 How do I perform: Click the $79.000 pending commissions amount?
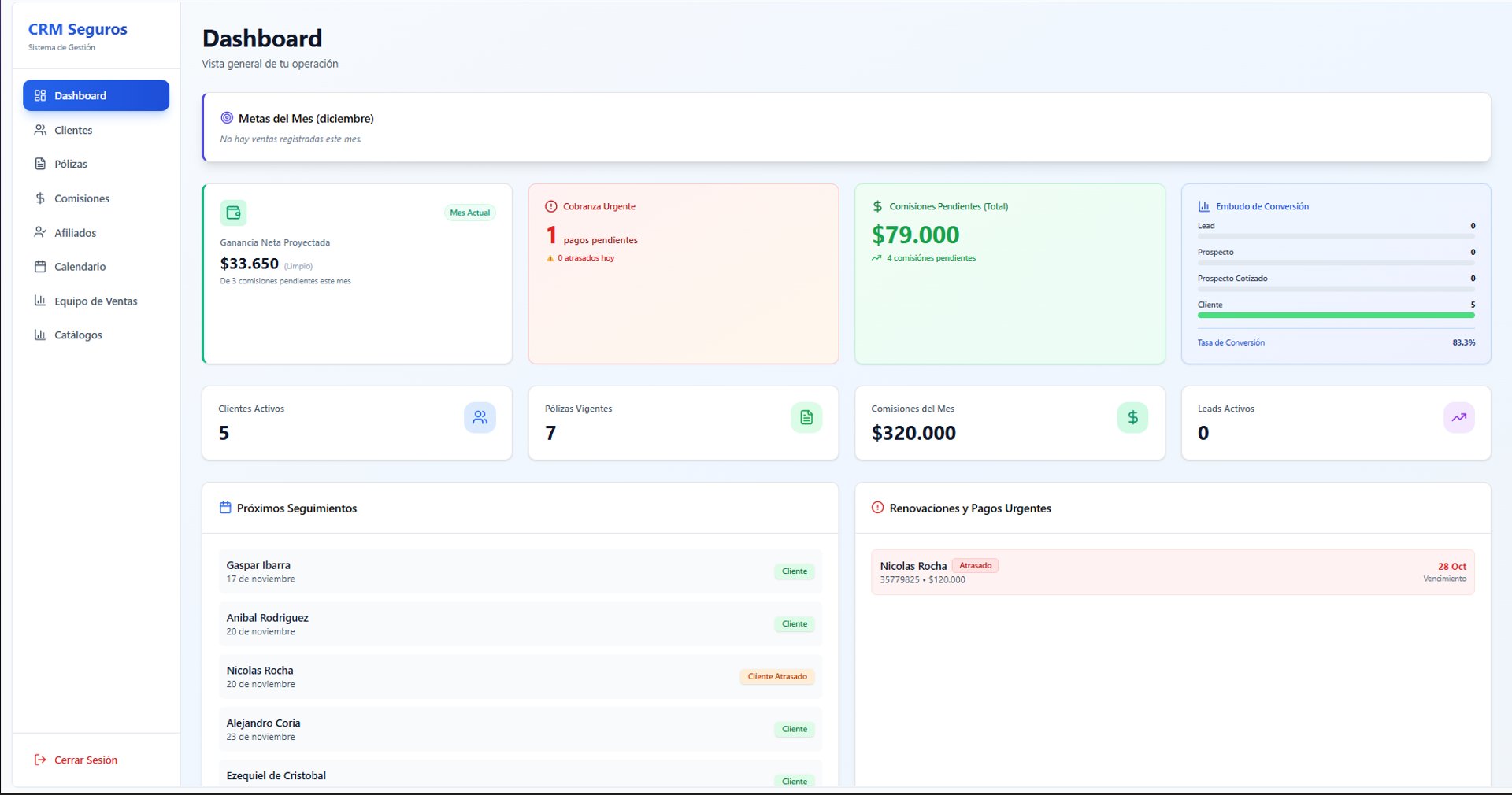tap(915, 235)
